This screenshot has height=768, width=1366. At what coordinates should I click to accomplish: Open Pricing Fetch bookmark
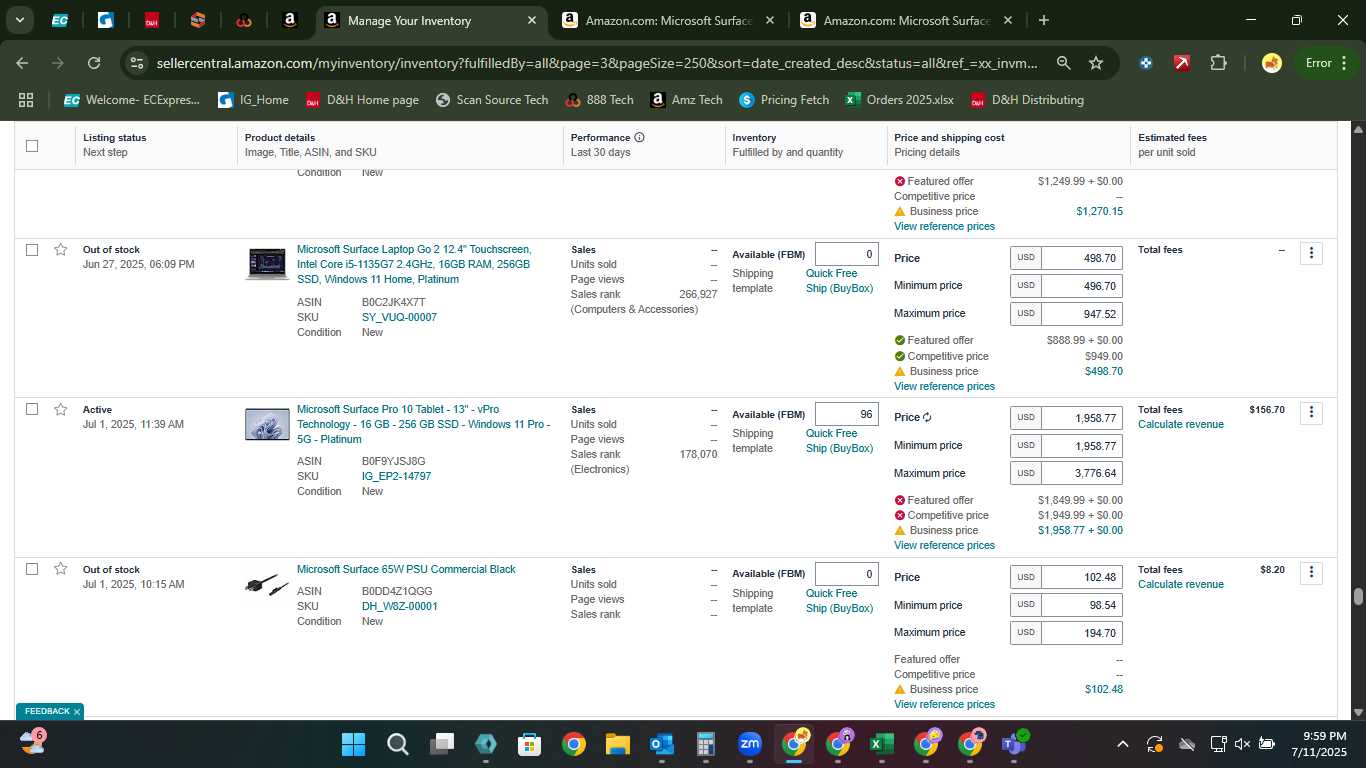pyautogui.click(x=784, y=100)
